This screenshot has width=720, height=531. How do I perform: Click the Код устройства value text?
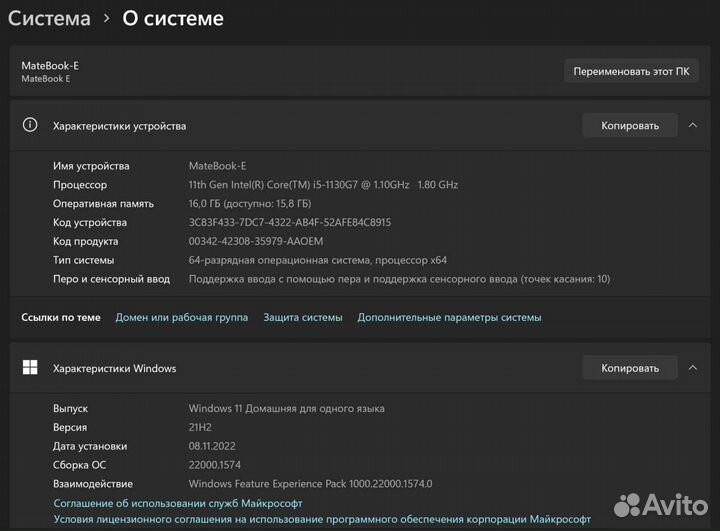click(289, 222)
